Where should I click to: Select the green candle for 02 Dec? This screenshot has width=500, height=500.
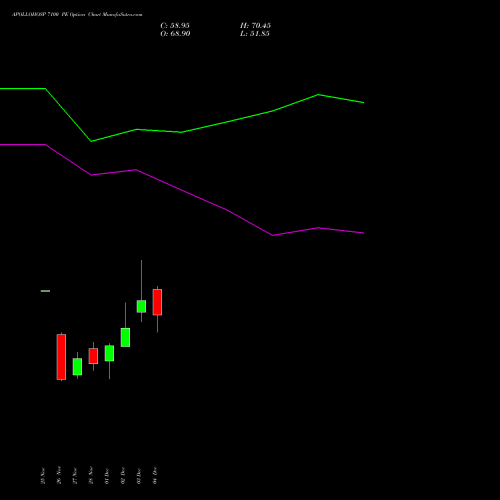point(125,337)
